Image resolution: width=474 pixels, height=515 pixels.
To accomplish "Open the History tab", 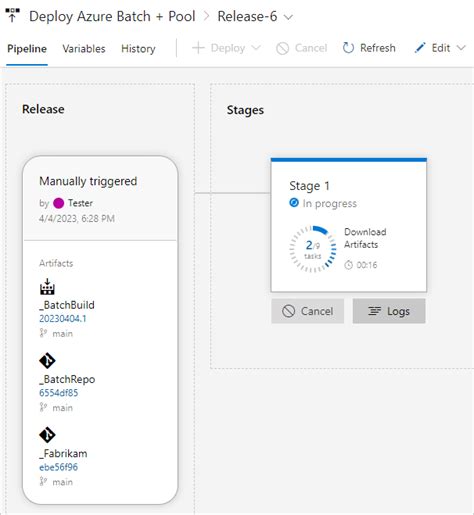I will 138,49.
